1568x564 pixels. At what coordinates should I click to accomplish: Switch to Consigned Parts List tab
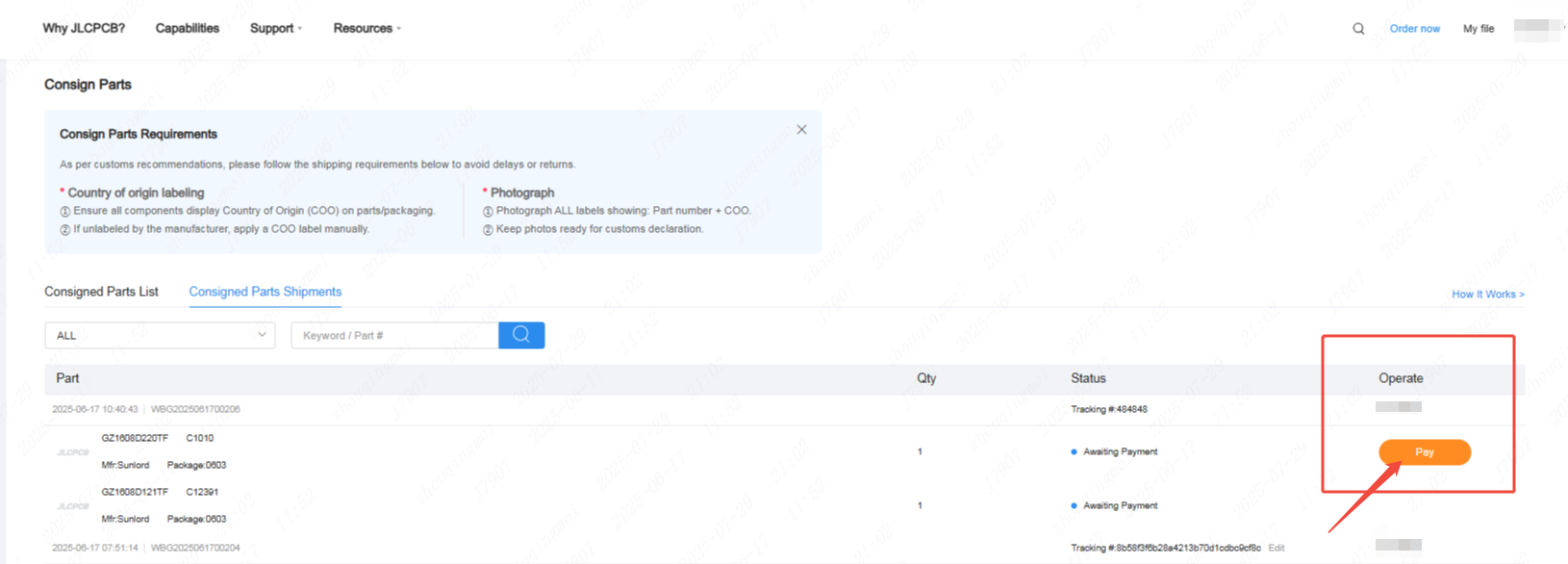(x=101, y=292)
